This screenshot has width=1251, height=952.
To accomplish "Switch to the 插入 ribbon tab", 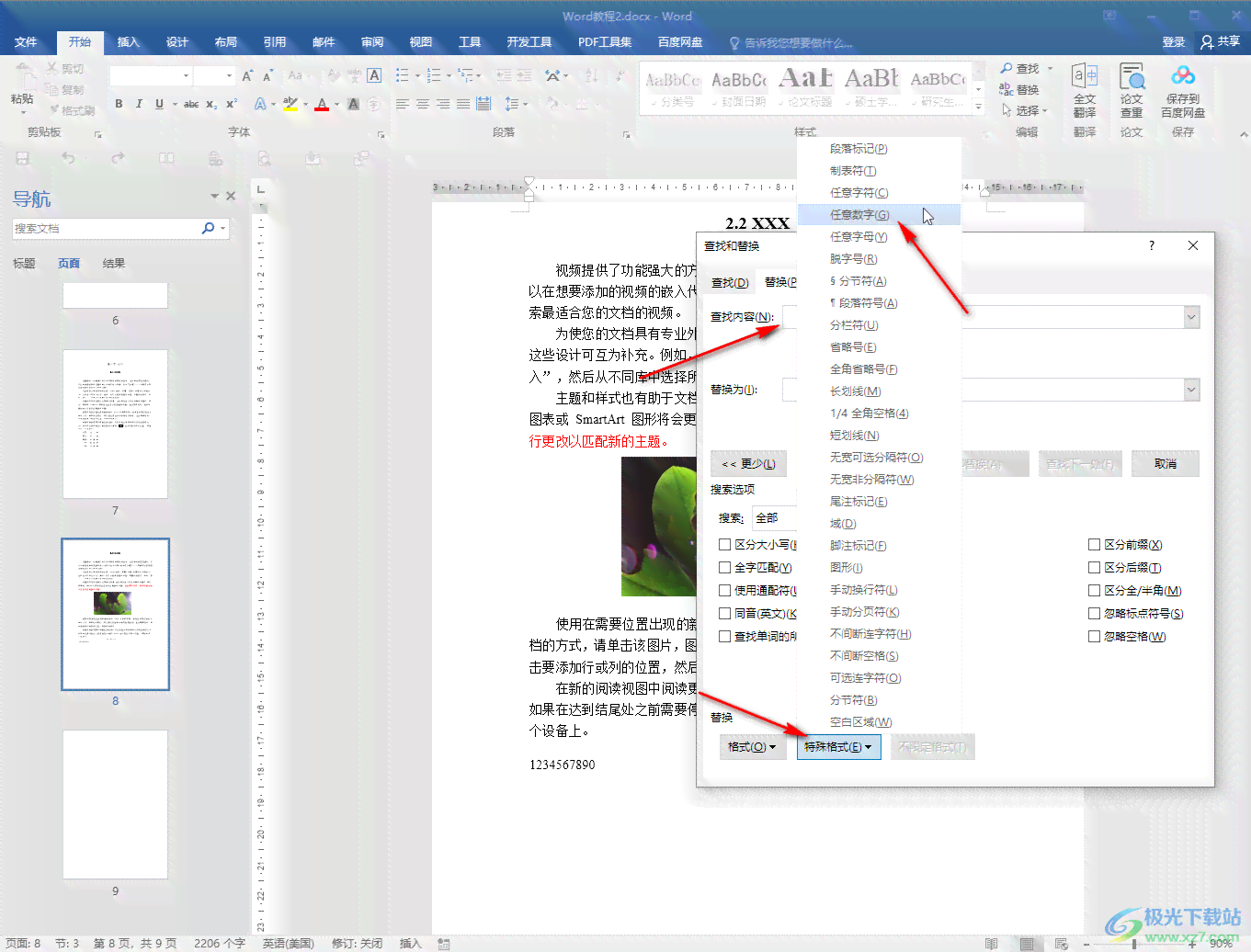I will click(x=128, y=42).
